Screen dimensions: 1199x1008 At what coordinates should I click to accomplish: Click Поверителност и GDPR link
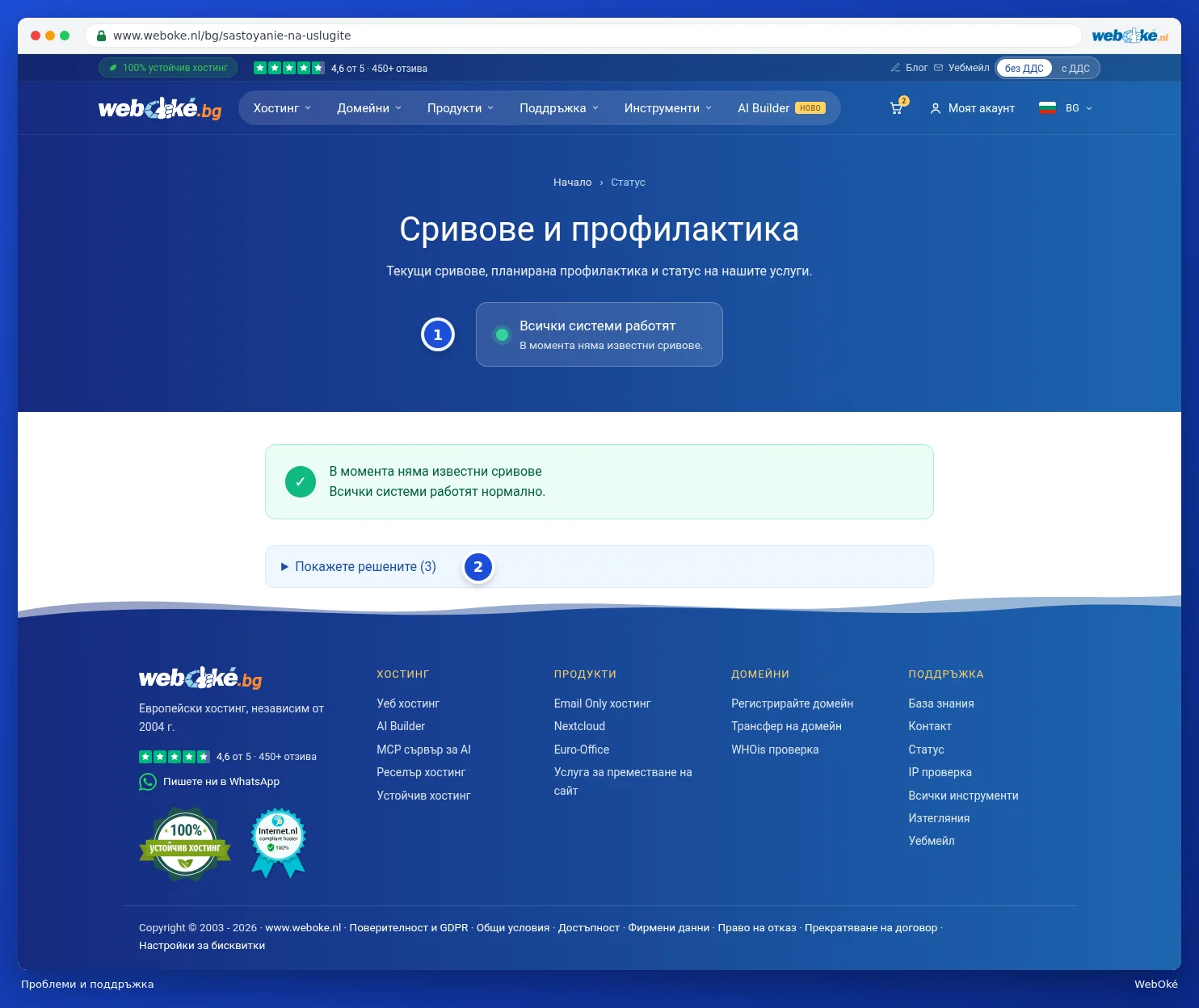point(409,928)
